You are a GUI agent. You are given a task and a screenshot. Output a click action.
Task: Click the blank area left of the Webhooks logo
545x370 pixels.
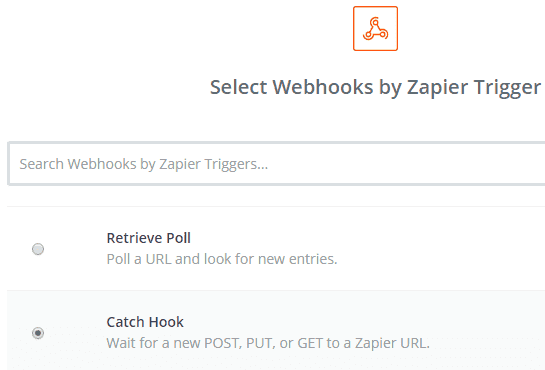174,28
